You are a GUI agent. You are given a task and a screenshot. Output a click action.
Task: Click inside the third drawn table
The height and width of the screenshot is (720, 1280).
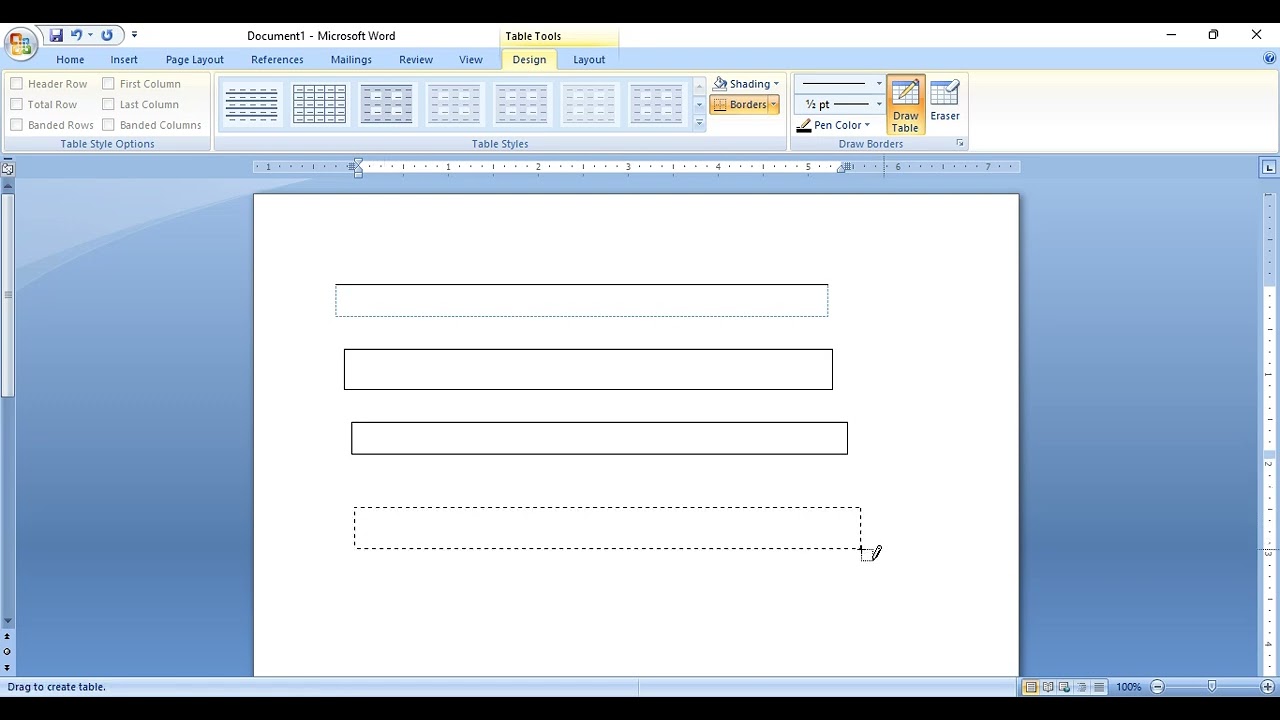(x=599, y=438)
